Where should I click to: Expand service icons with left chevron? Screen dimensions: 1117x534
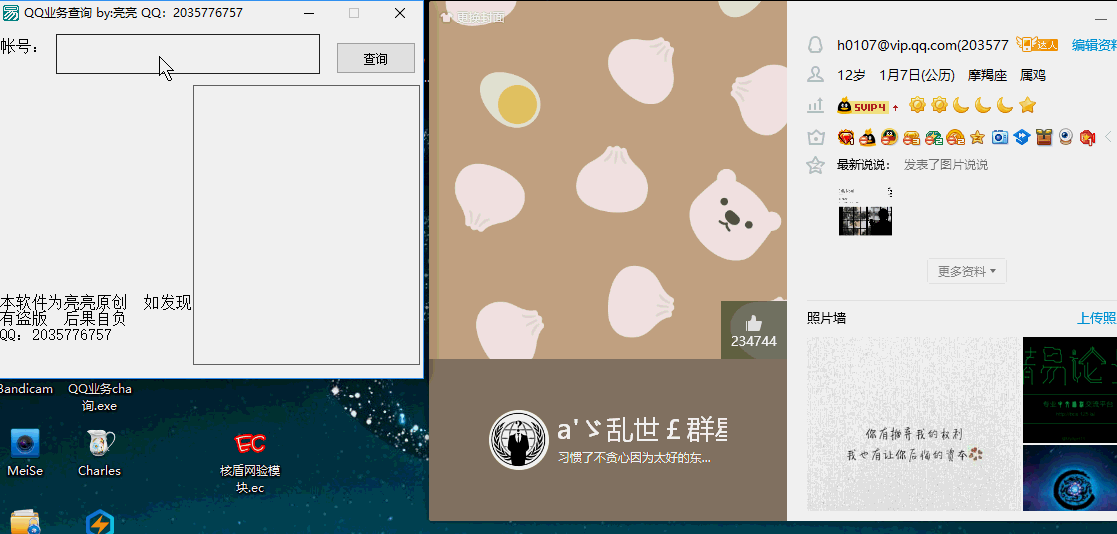tap(1108, 137)
